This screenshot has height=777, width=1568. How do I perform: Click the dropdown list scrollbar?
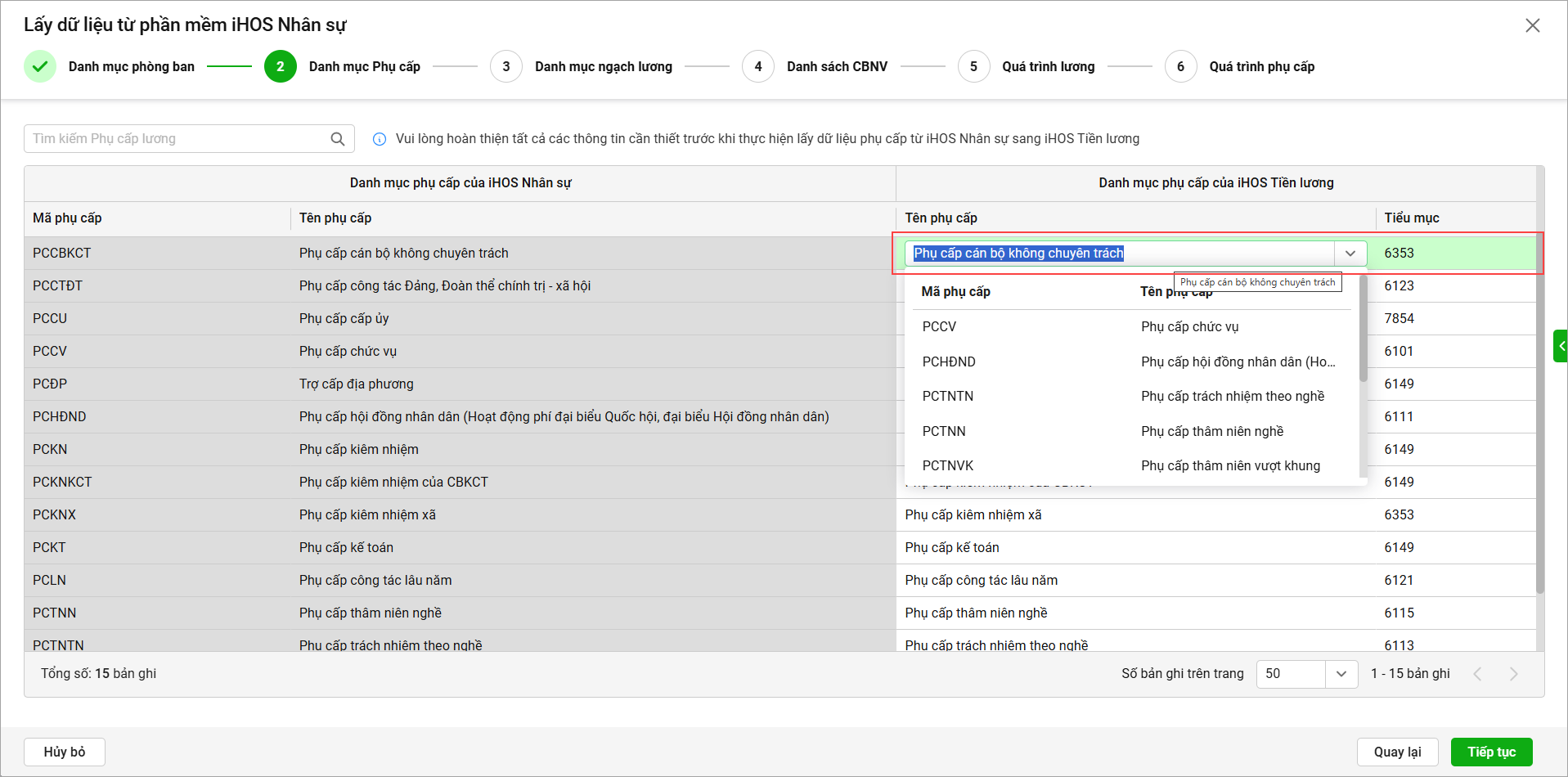(x=1363, y=329)
